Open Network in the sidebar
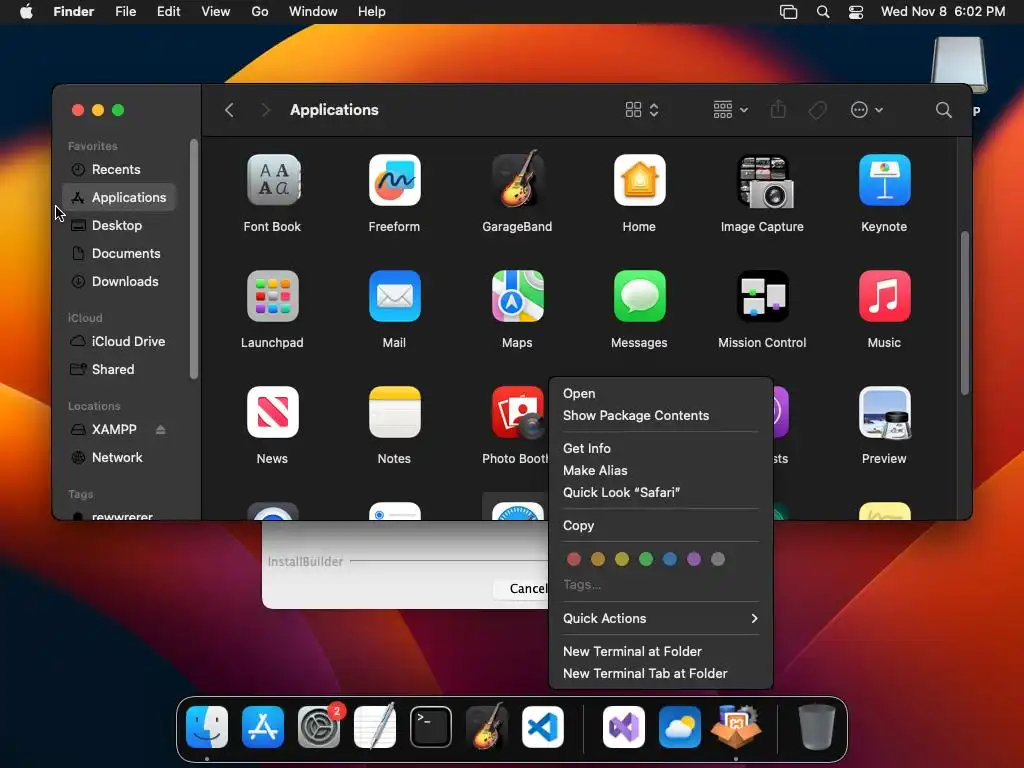The width and height of the screenshot is (1024, 768). (119, 458)
